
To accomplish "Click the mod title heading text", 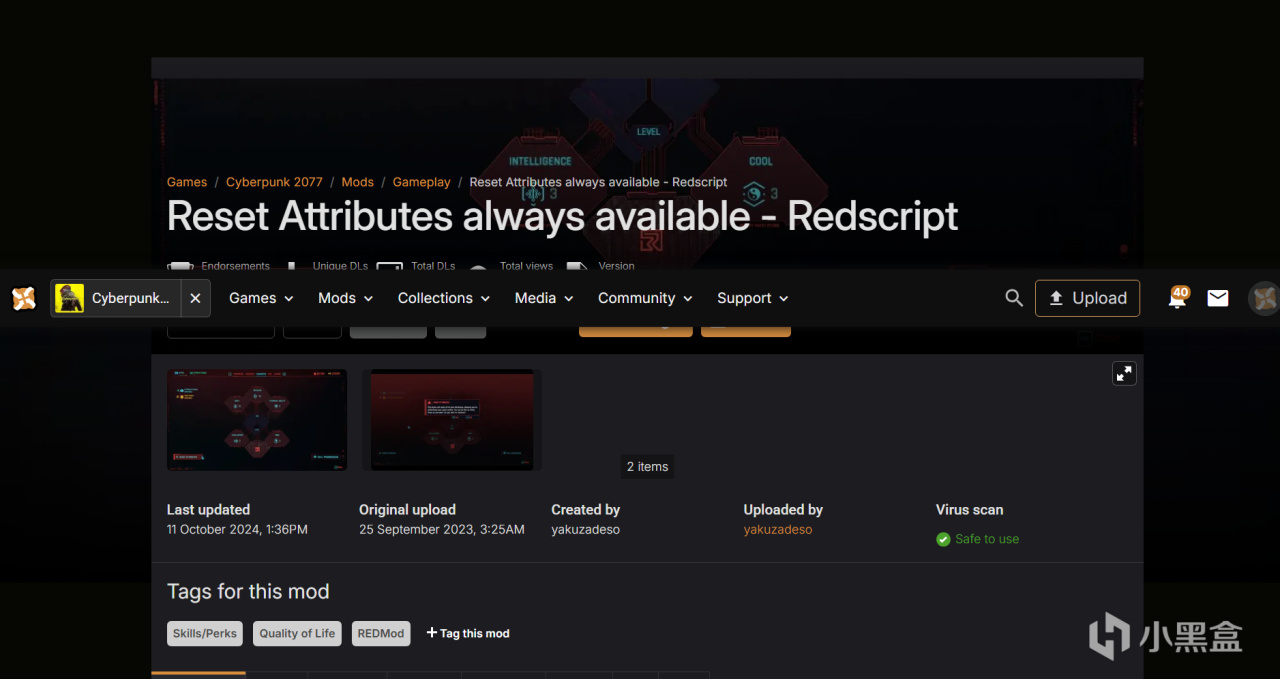I will click(x=562, y=216).
